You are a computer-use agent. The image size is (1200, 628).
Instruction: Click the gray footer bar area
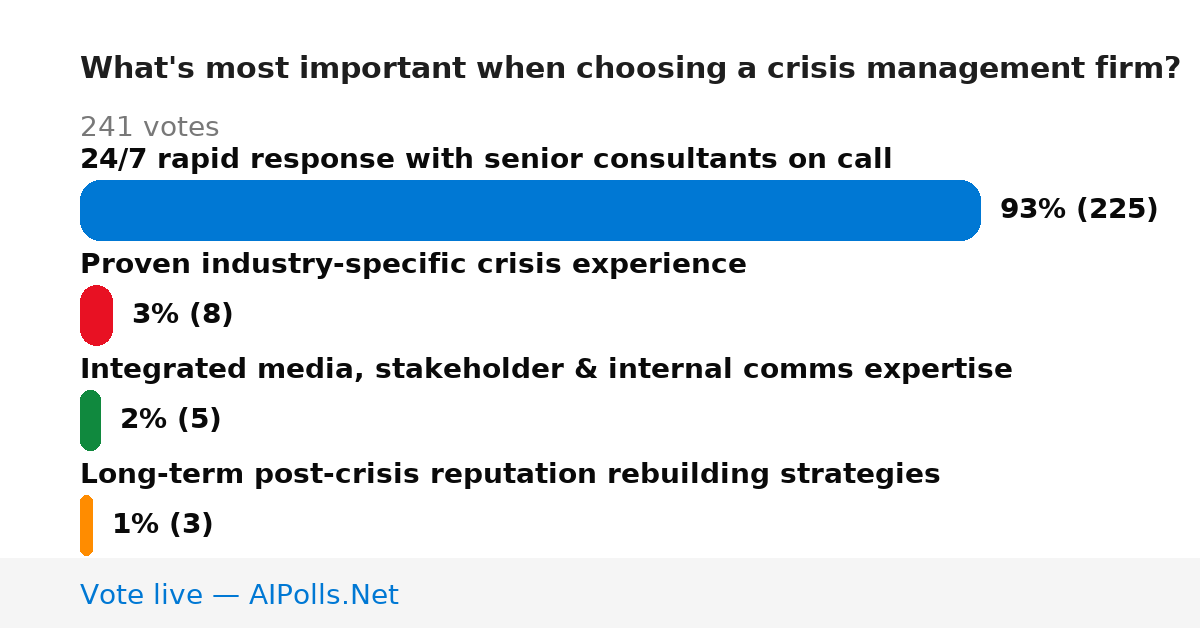tap(600, 593)
